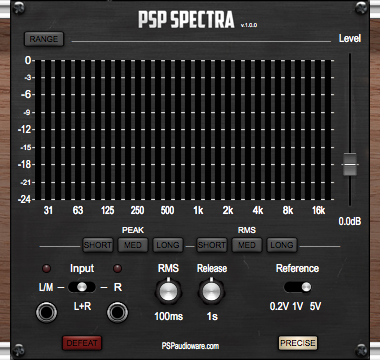
Task: Click the Level slider handle
Action: click(350, 164)
